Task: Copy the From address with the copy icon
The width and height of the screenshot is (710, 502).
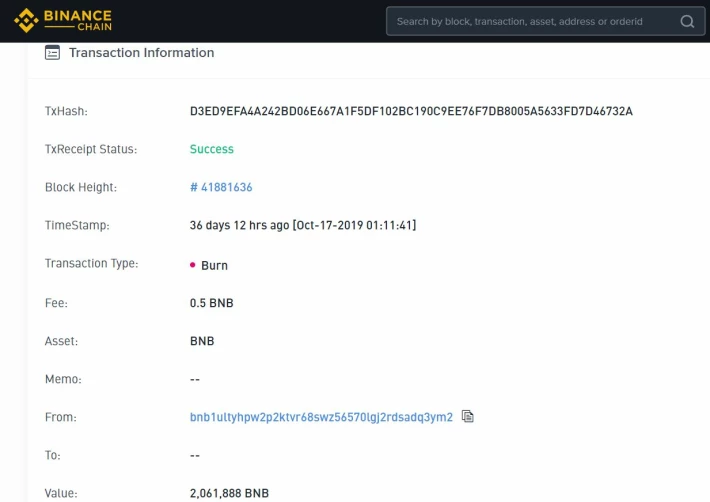Action: [468, 416]
